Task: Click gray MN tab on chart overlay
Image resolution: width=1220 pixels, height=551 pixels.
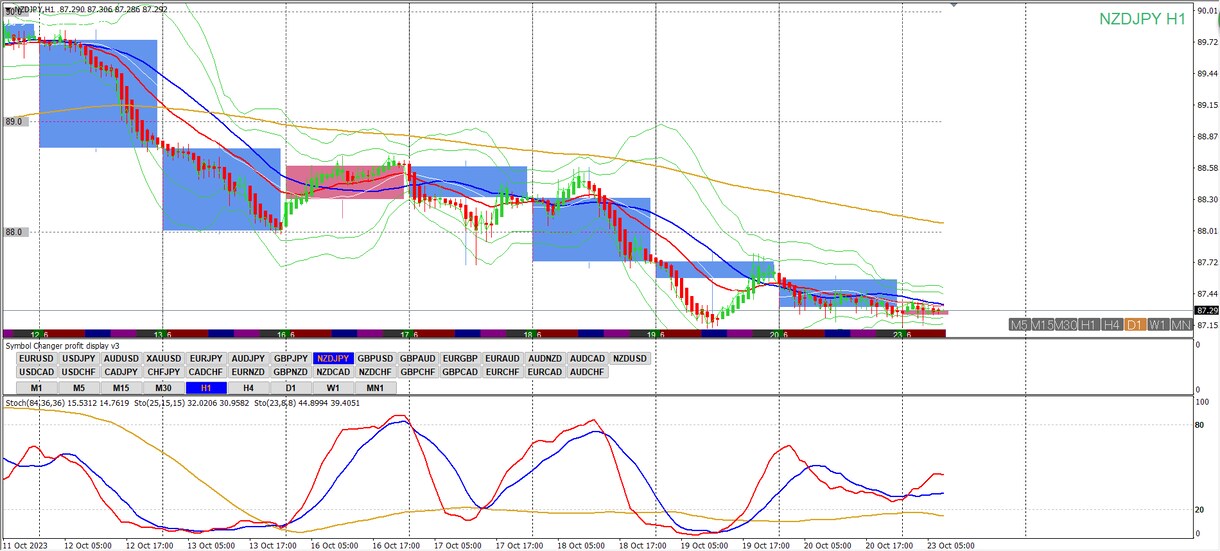Action: tap(1181, 325)
